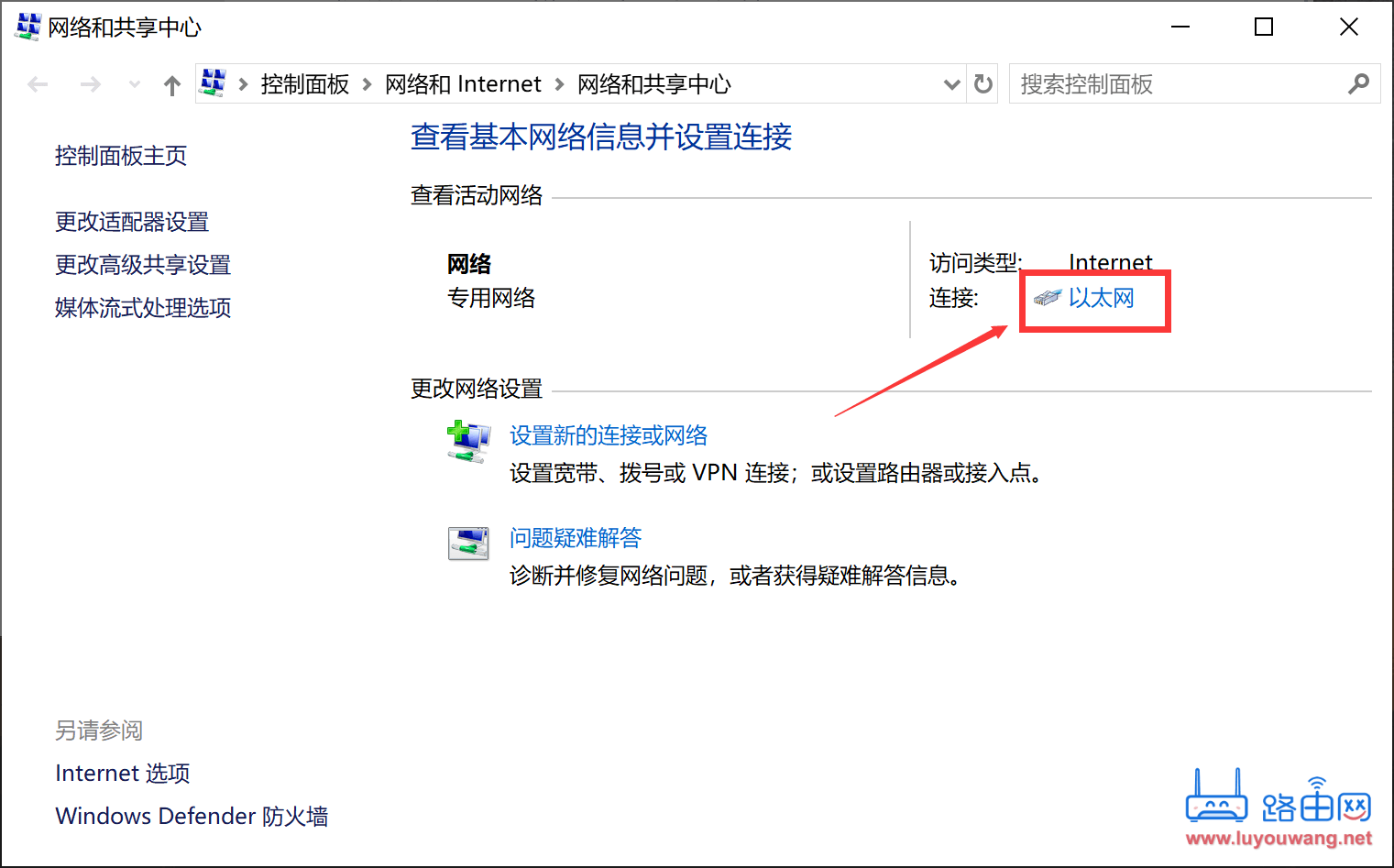Open the address bar history dropdown
Screen dimensions: 1394x868
click(952, 83)
